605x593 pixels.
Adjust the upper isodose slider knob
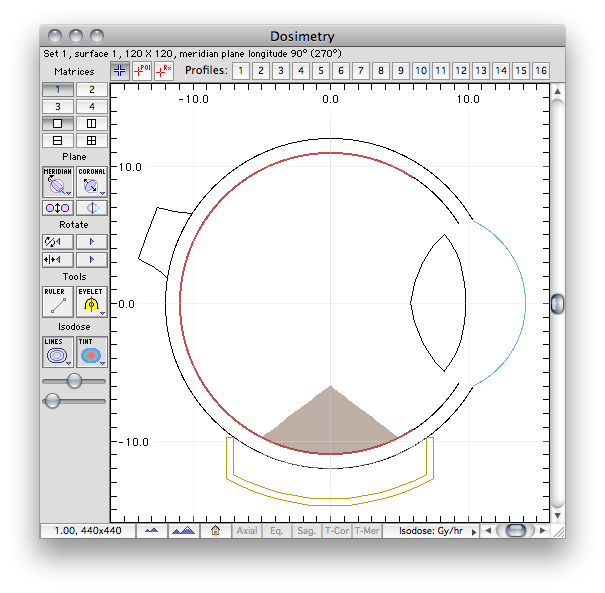[x=74, y=380]
